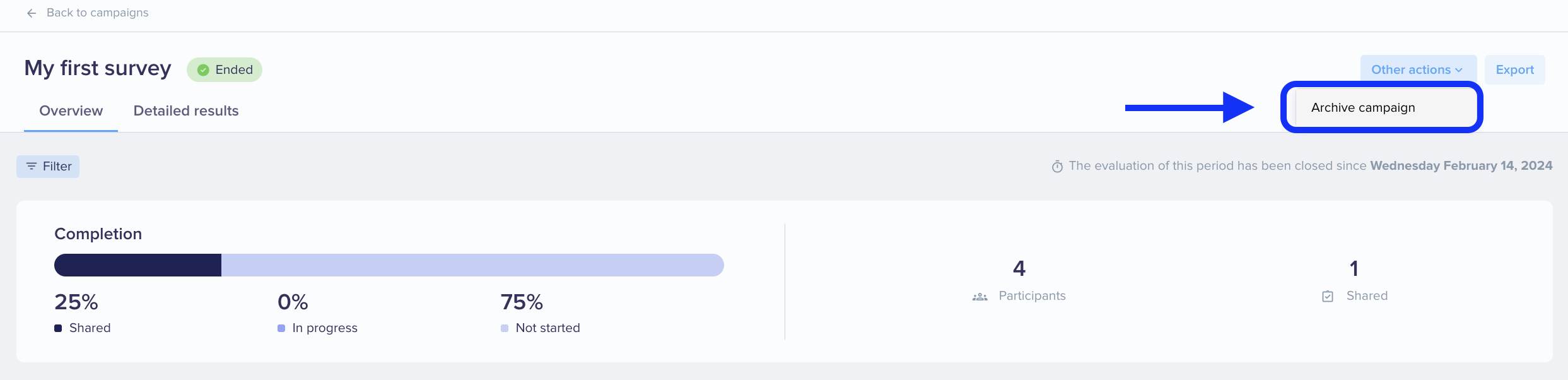
Task: Click the participants group icon
Action: pyautogui.click(x=980, y=297)
